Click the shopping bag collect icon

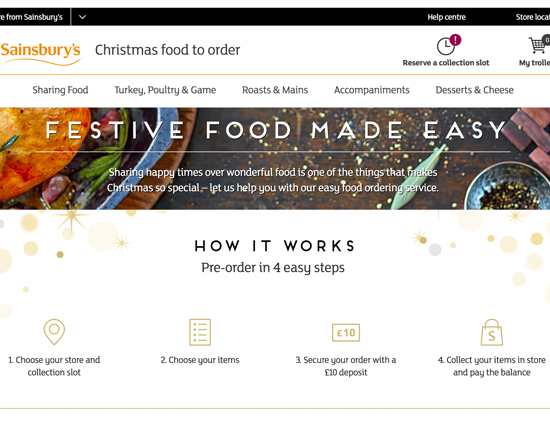pos(491,332)
